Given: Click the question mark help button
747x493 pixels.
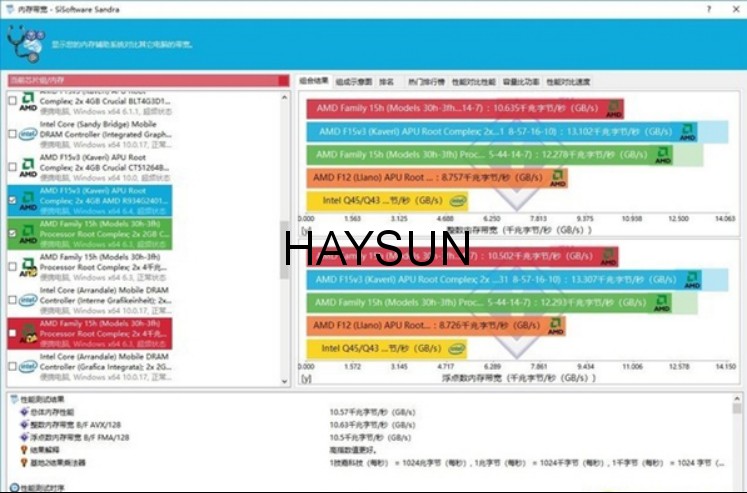Looking at the screenshot, I should pos(708,9).
